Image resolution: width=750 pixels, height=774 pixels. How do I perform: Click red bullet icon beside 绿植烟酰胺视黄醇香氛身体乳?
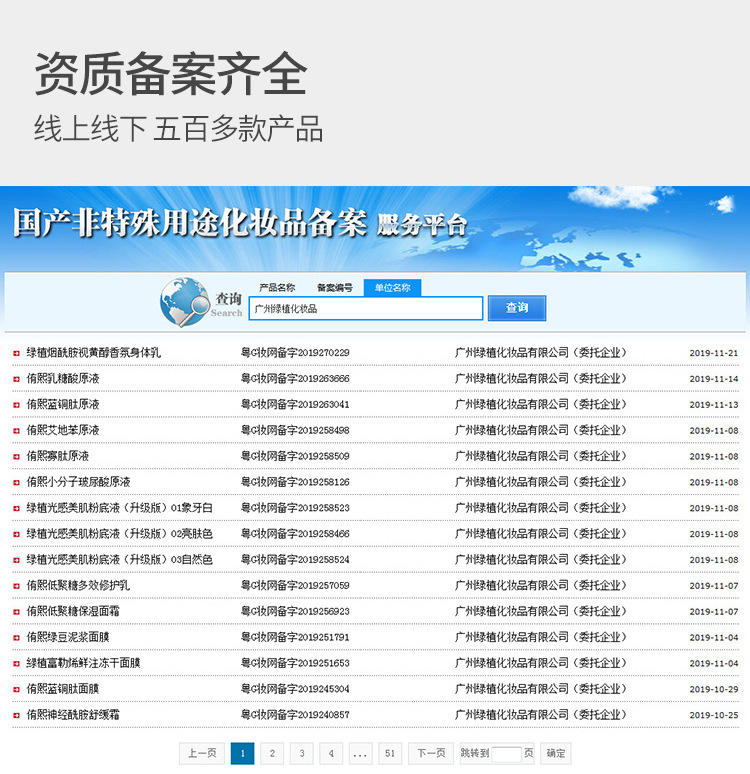[16, 353]
